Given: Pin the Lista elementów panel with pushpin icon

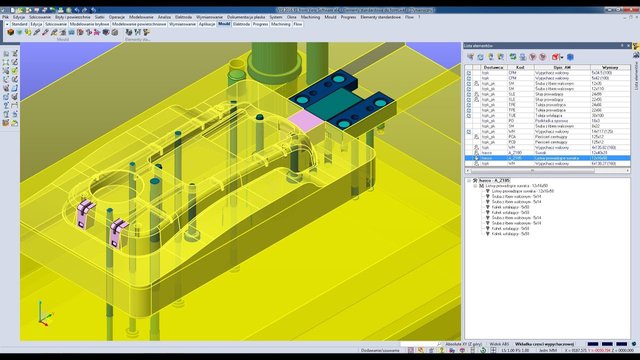Looking at the screenshot, I should pyautogui.click(x=622, y=46).
